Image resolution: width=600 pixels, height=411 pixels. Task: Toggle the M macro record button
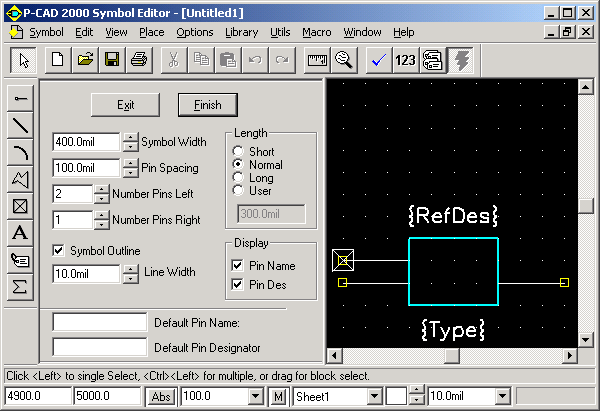[278, 396]
